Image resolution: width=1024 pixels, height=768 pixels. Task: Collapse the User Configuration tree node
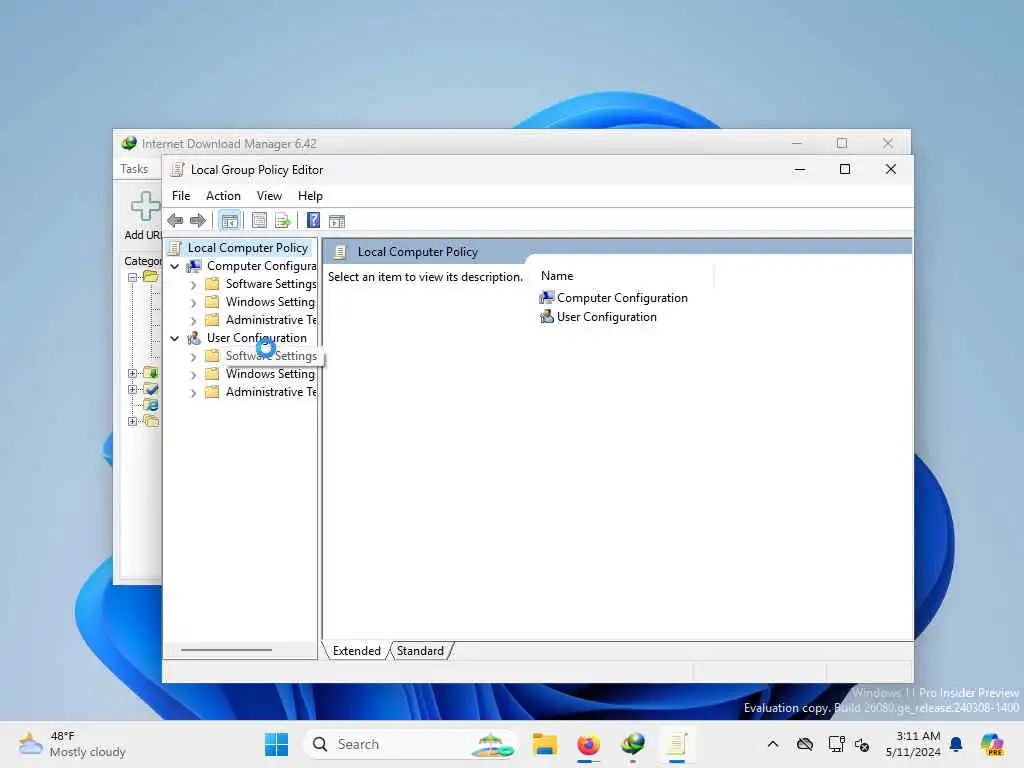coord(174,338)
